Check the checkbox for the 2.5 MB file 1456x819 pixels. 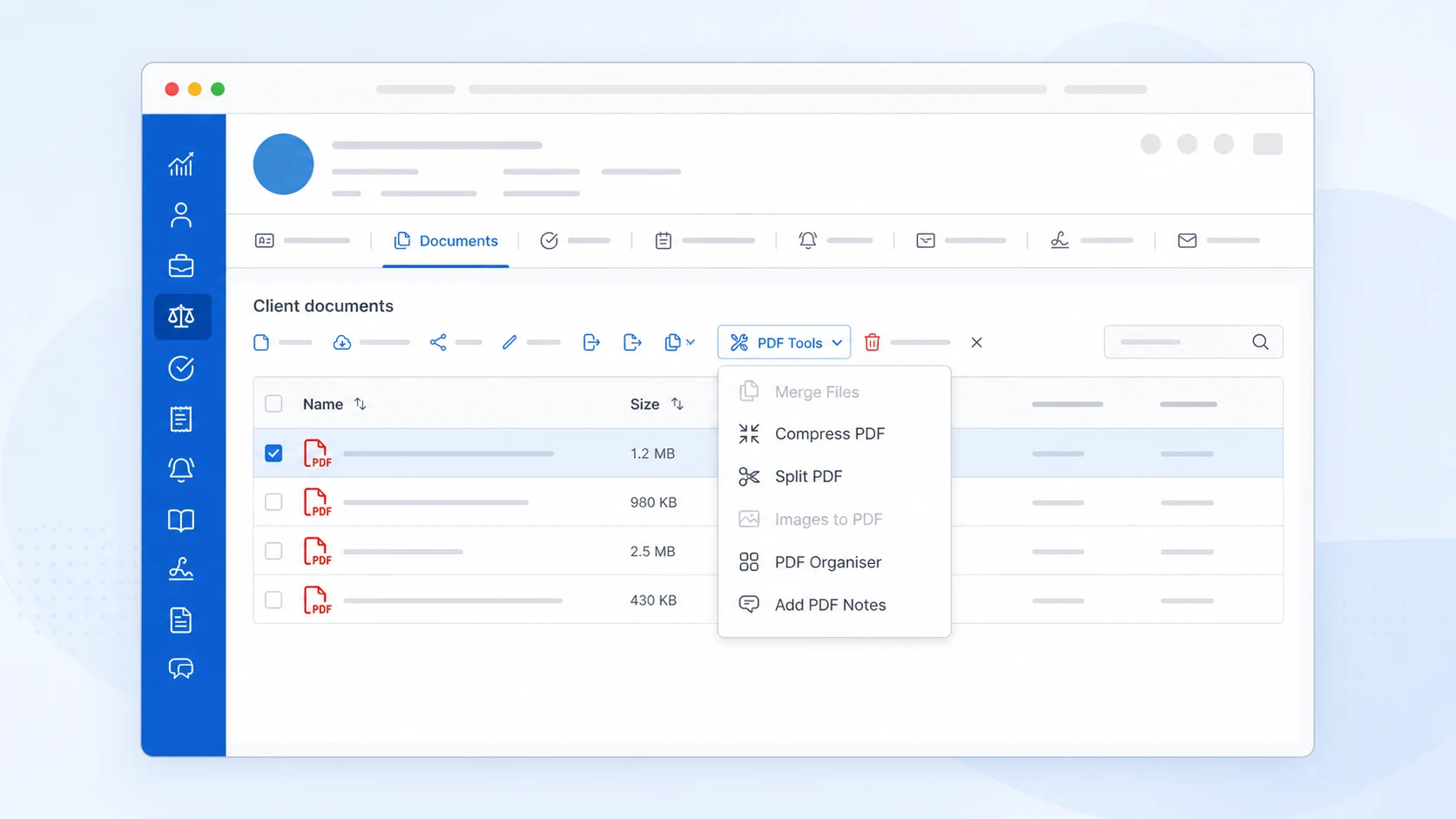pyautogui.click(x=273, y=551)
